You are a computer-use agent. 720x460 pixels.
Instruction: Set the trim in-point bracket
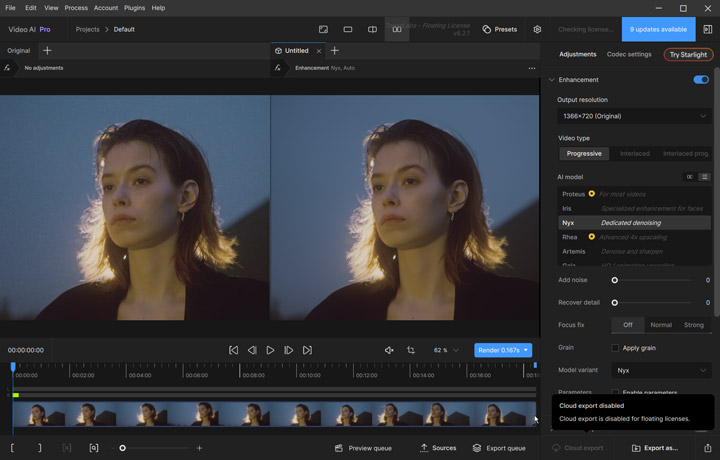12,448
